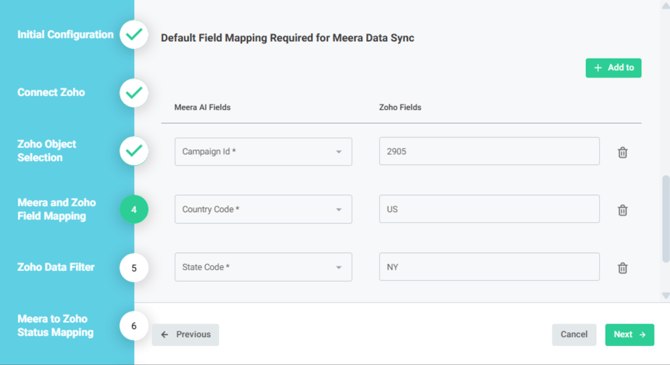Open Meera and Zoho Field Mapping step
The width and height of the screenshot is (670, 365).
coord(56,209)
